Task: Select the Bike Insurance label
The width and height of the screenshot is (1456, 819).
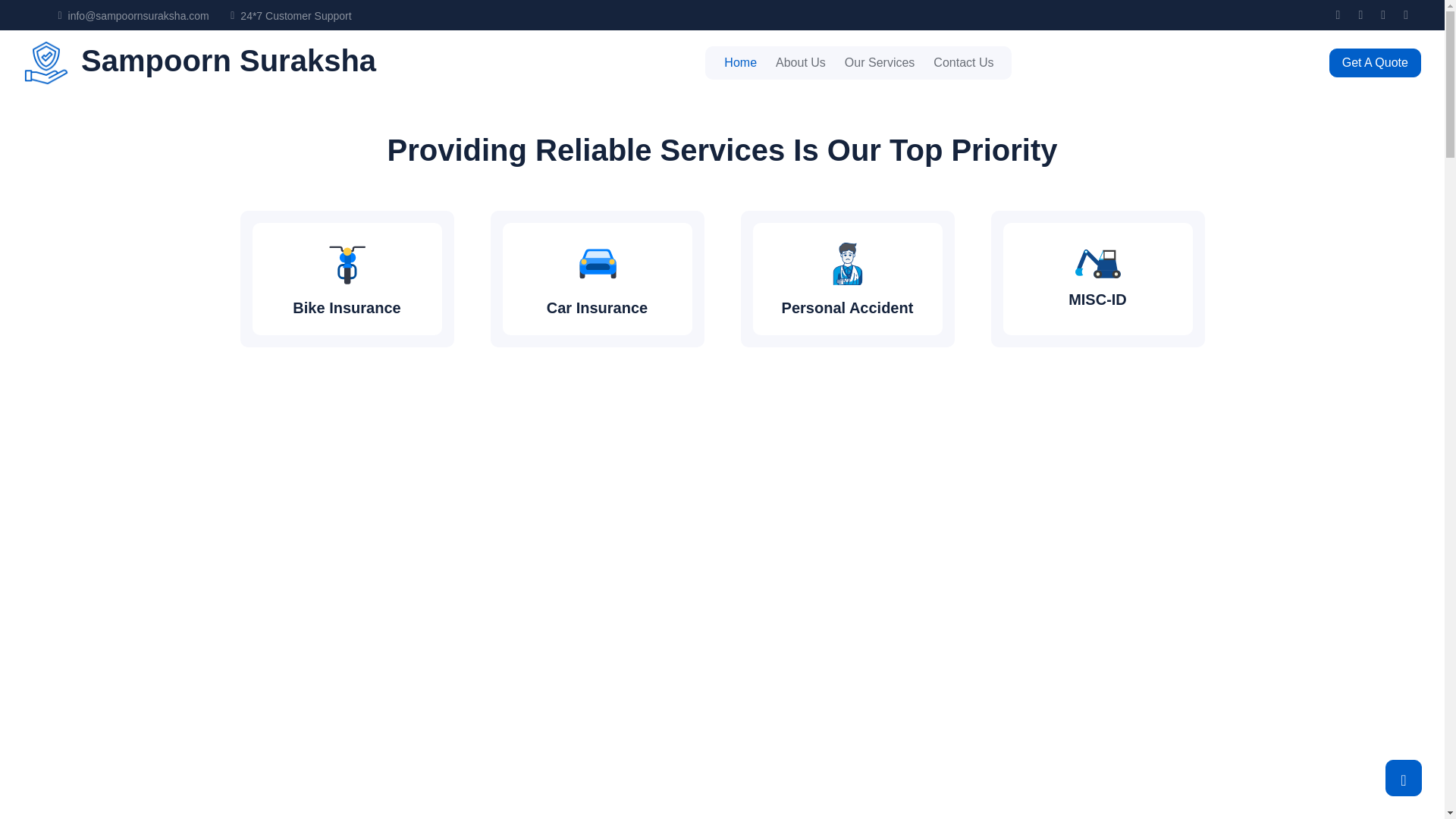Action: click(x=347, y=308)
